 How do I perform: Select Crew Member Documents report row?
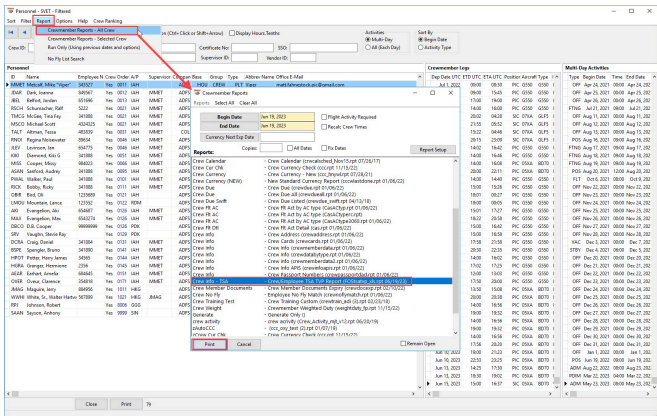[322, 288]
